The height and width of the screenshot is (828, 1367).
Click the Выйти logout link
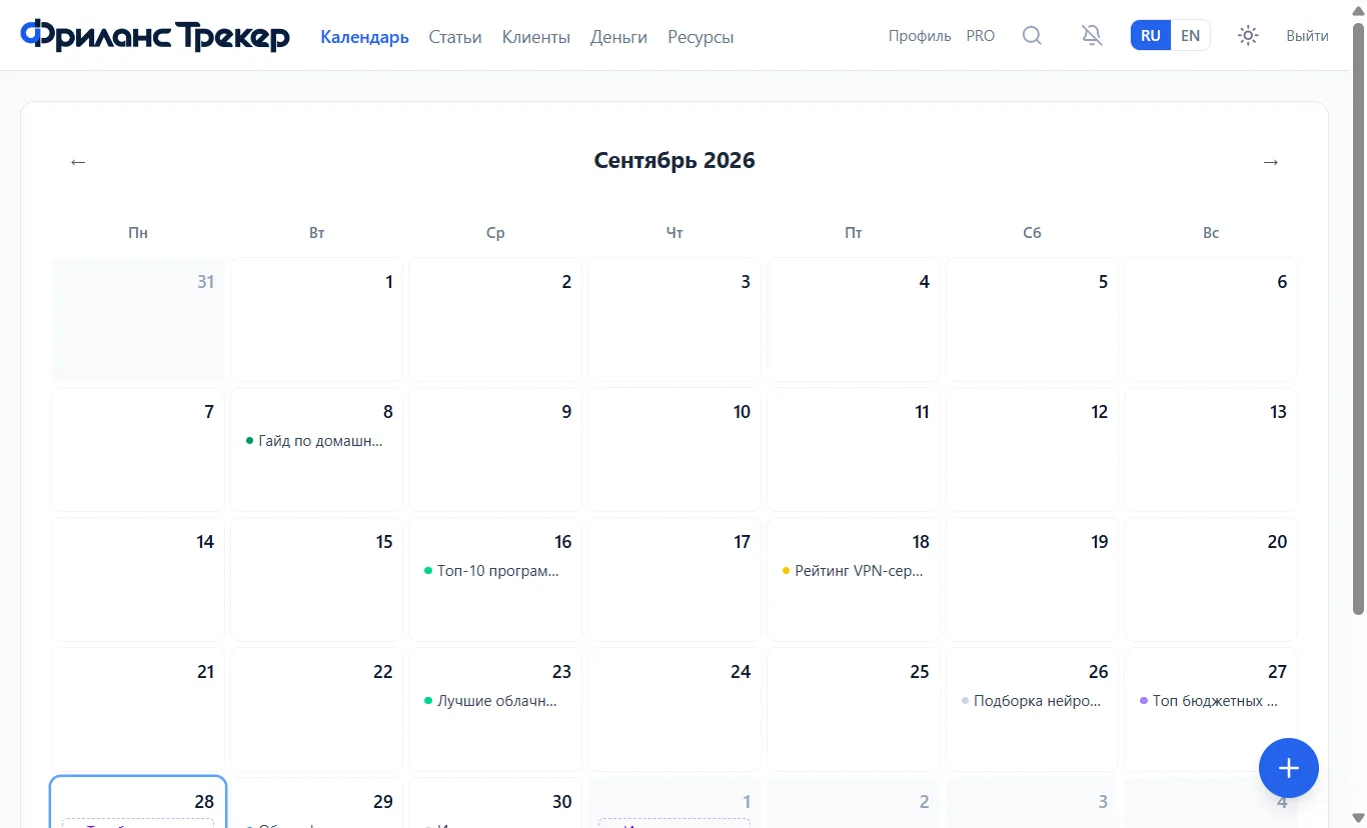[x=1307, y=36]
